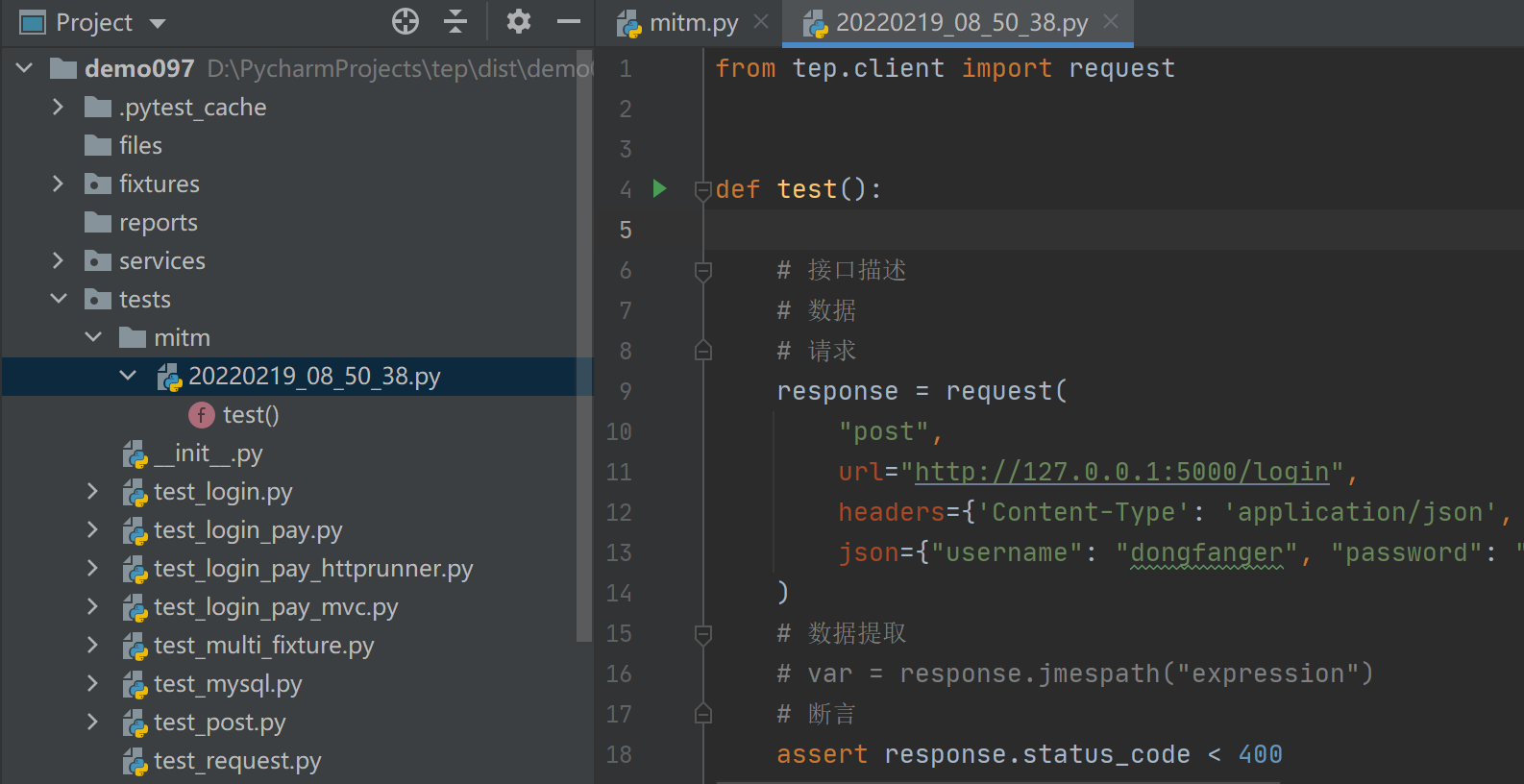
Task: Click the Python icon on mitm.py tab
Action: 628,23
